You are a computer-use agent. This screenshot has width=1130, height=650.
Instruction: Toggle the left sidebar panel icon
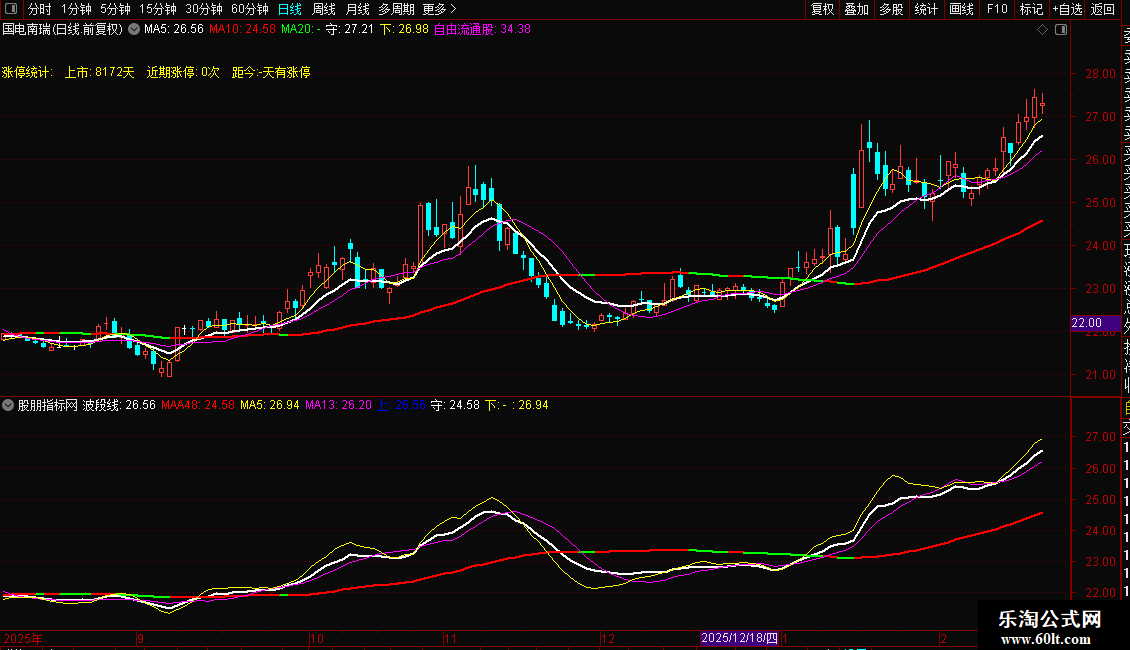[x=11, y=9]
